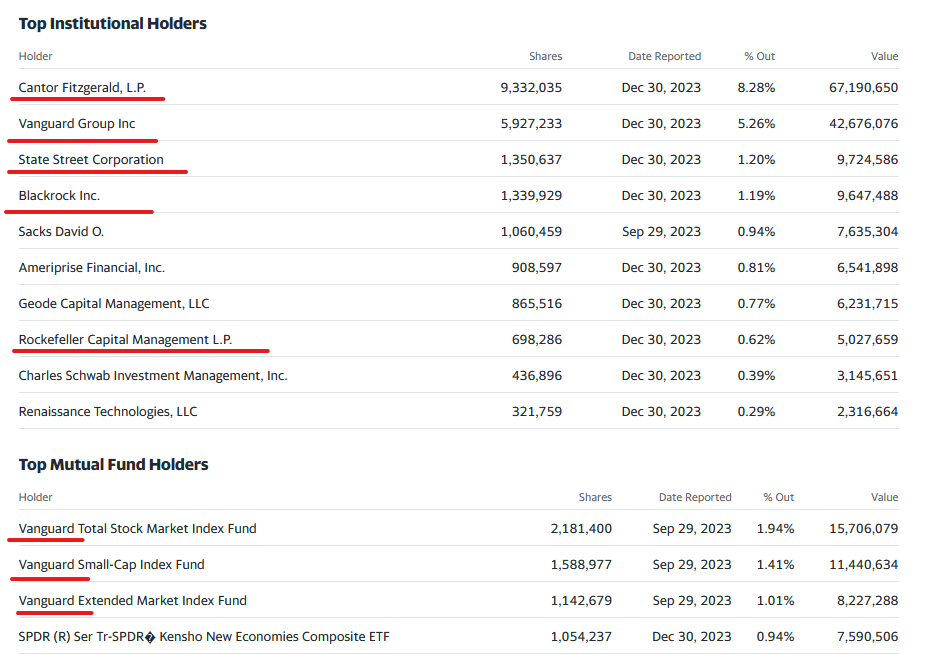This screenshot has height=655, width=929.
Task: Open the Blackrock Inc. holder entry
Action: pos(59,196)
